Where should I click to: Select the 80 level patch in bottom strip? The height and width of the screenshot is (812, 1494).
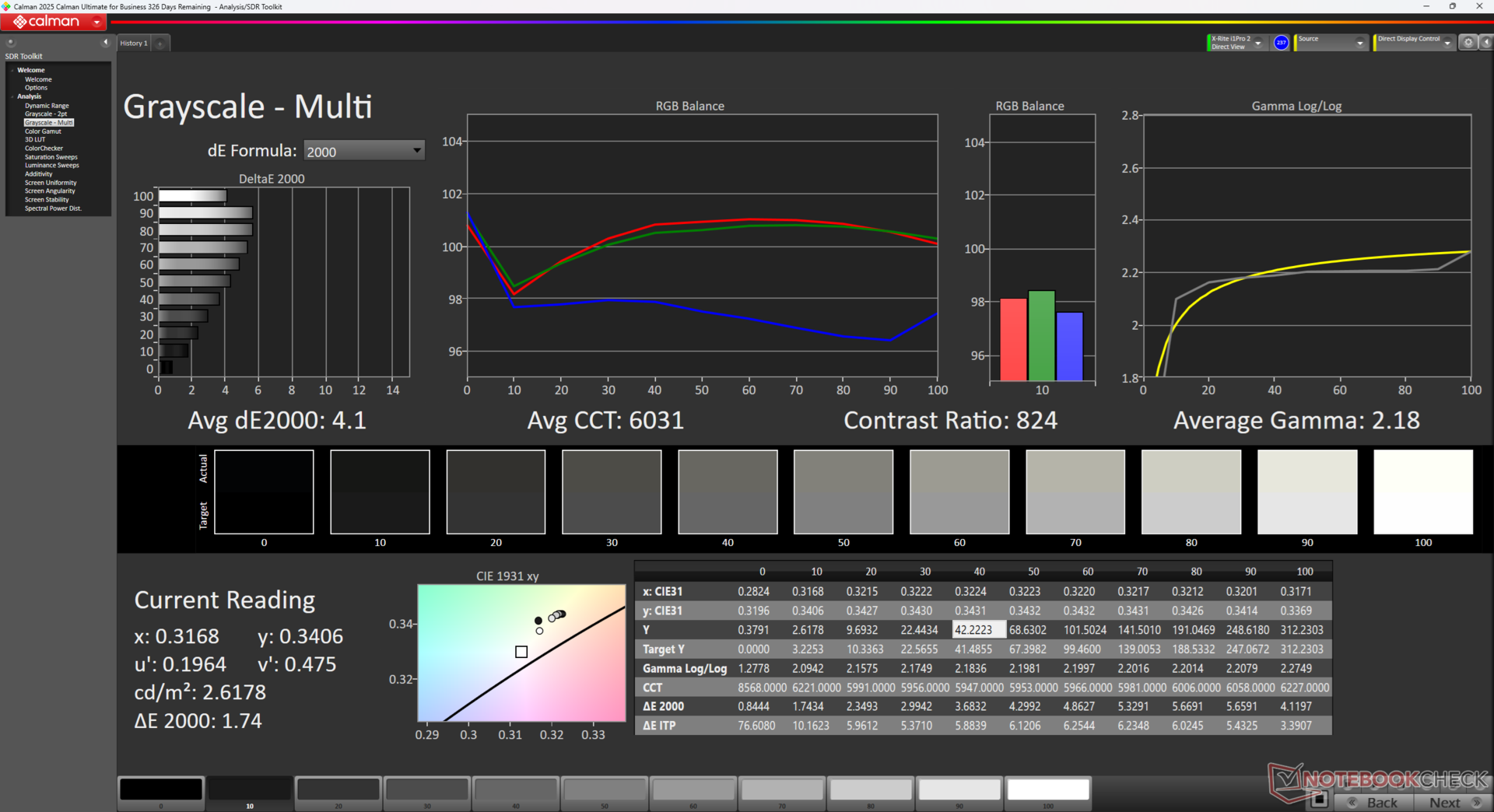(x=871, y=793)
